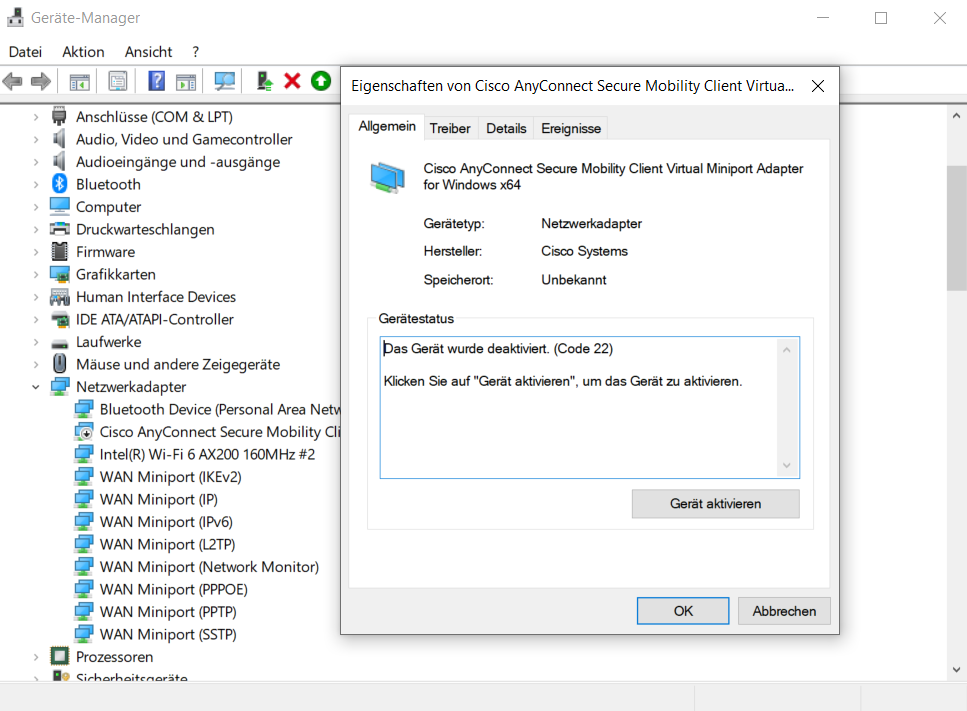The width and height of the screenshot is (967, 711).
Task: Confirm the dialog with OK
Action: (683, 611)
